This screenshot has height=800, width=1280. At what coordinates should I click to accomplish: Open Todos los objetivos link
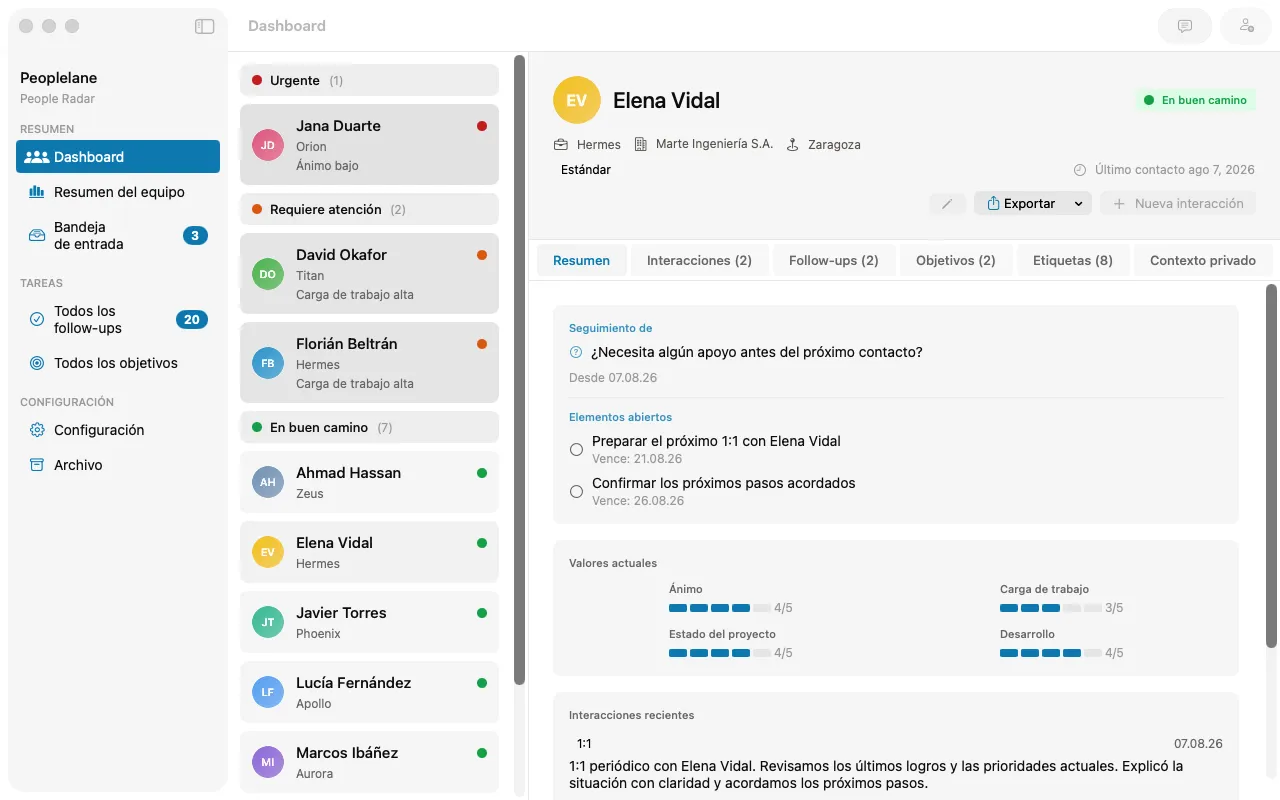[118, 363]
